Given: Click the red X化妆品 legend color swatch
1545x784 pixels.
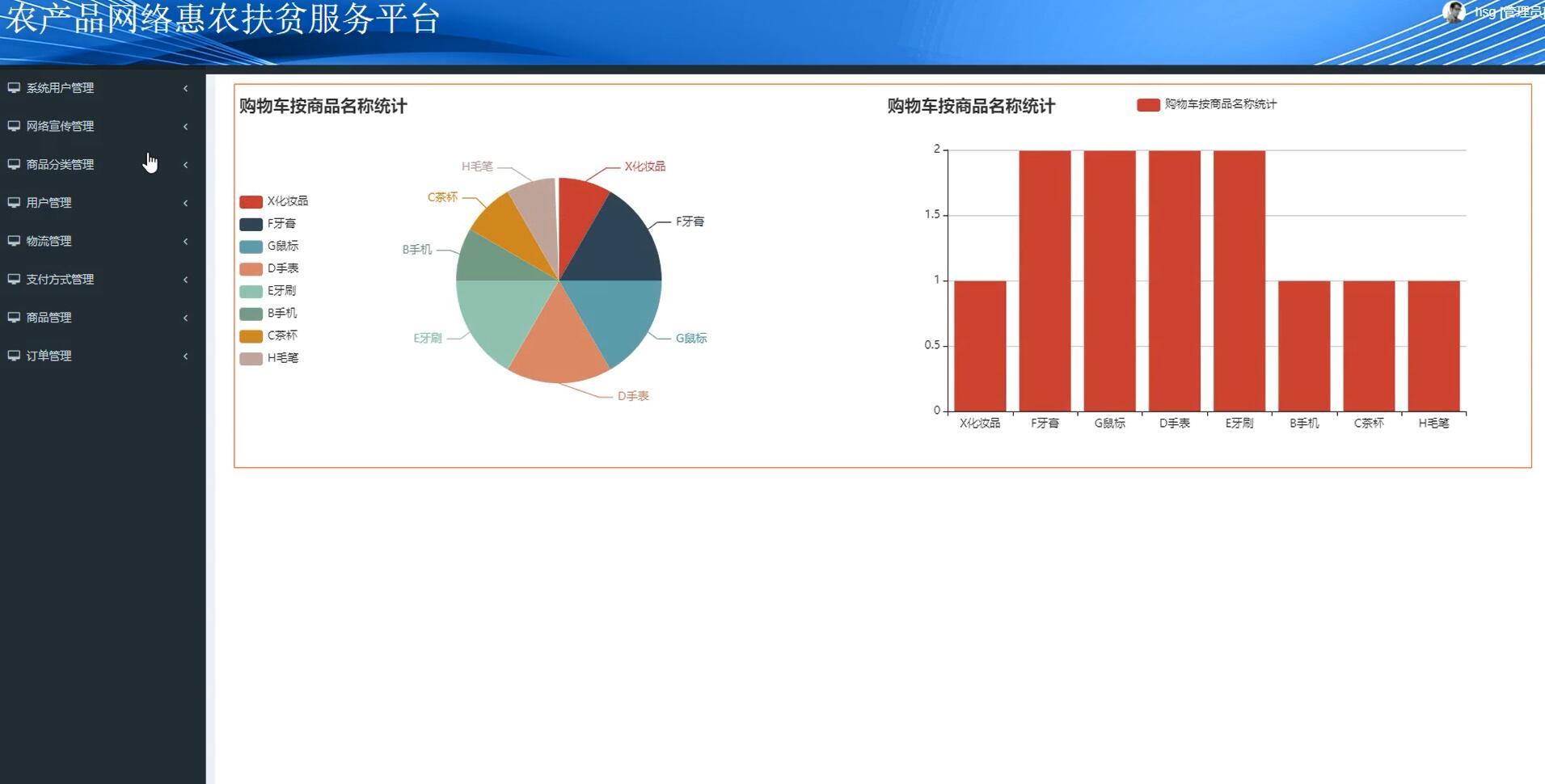Looking at the screenshot, I should (251, 201).
